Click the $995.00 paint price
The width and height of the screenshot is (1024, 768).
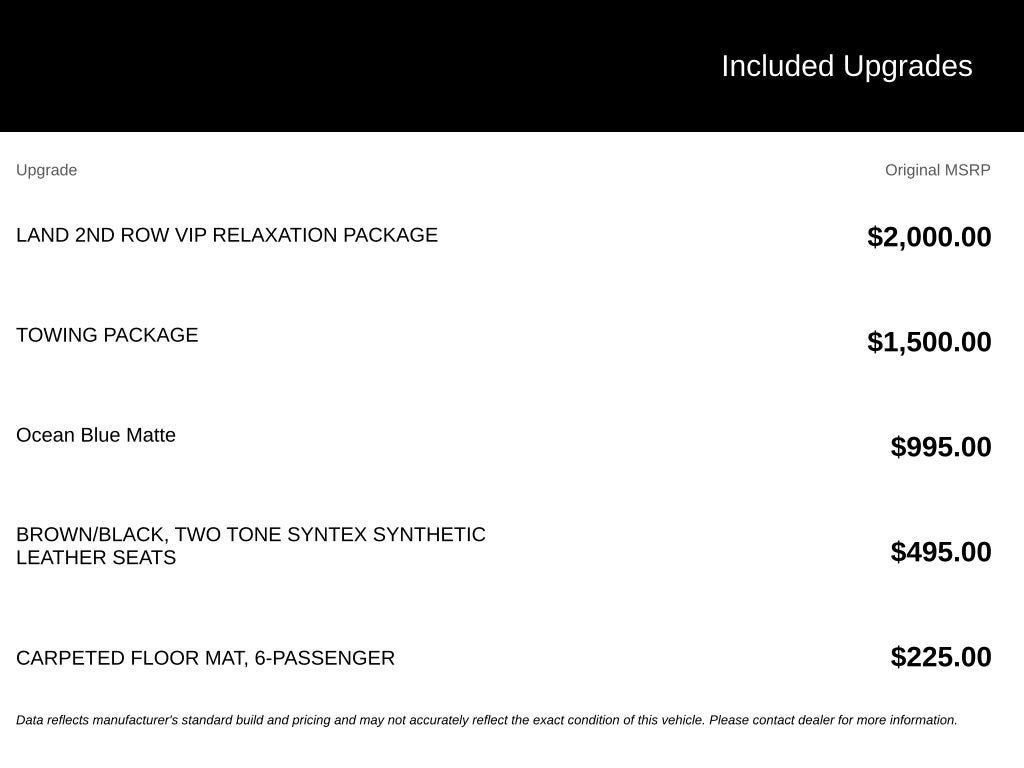940,447
